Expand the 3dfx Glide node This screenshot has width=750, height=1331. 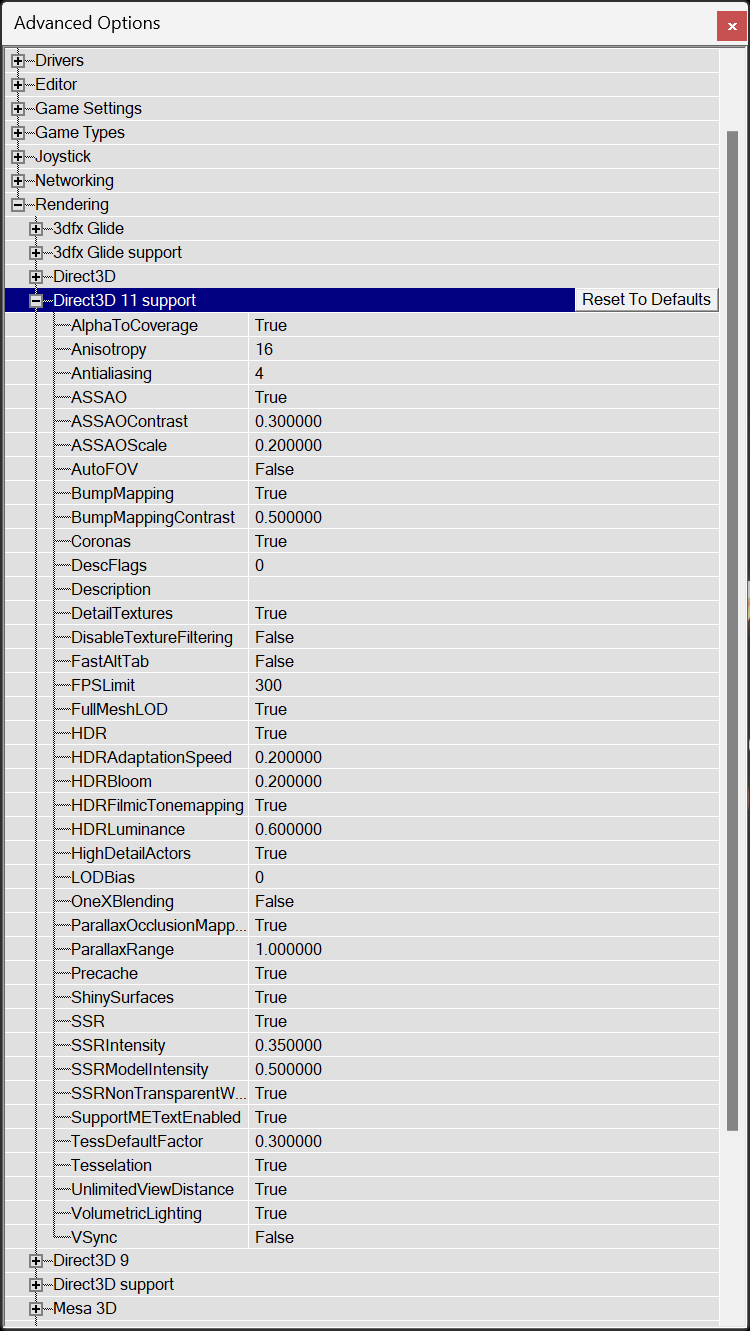point(36,229)
